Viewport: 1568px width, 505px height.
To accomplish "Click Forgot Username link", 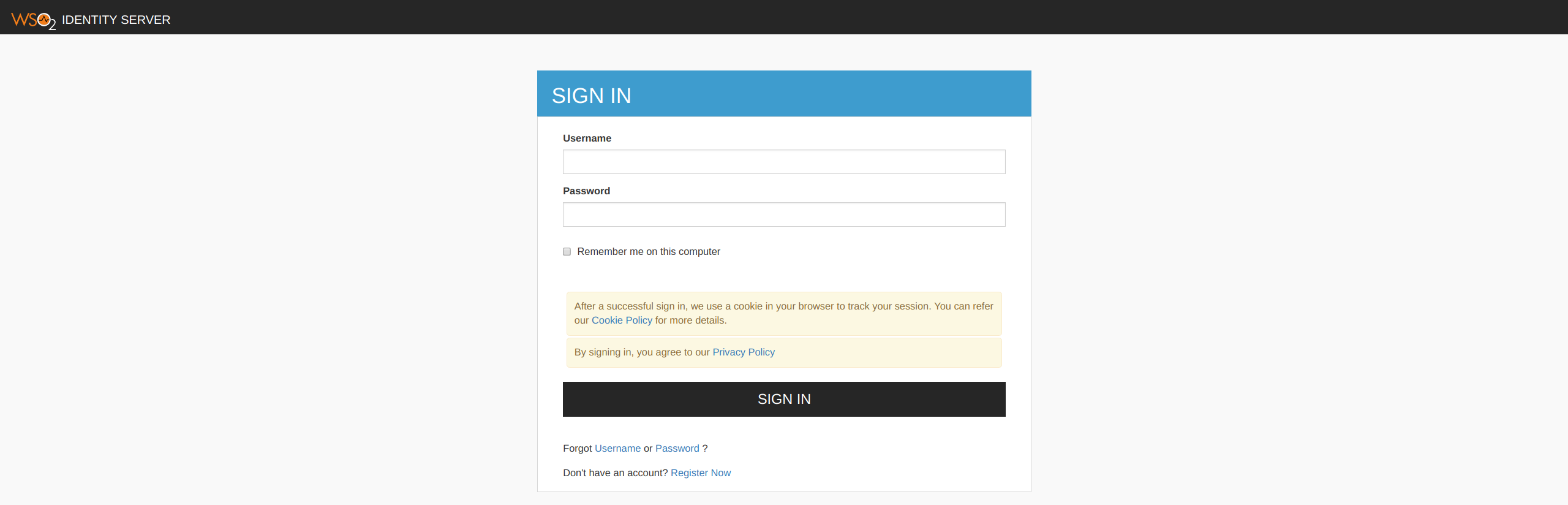I will [617, 448].
